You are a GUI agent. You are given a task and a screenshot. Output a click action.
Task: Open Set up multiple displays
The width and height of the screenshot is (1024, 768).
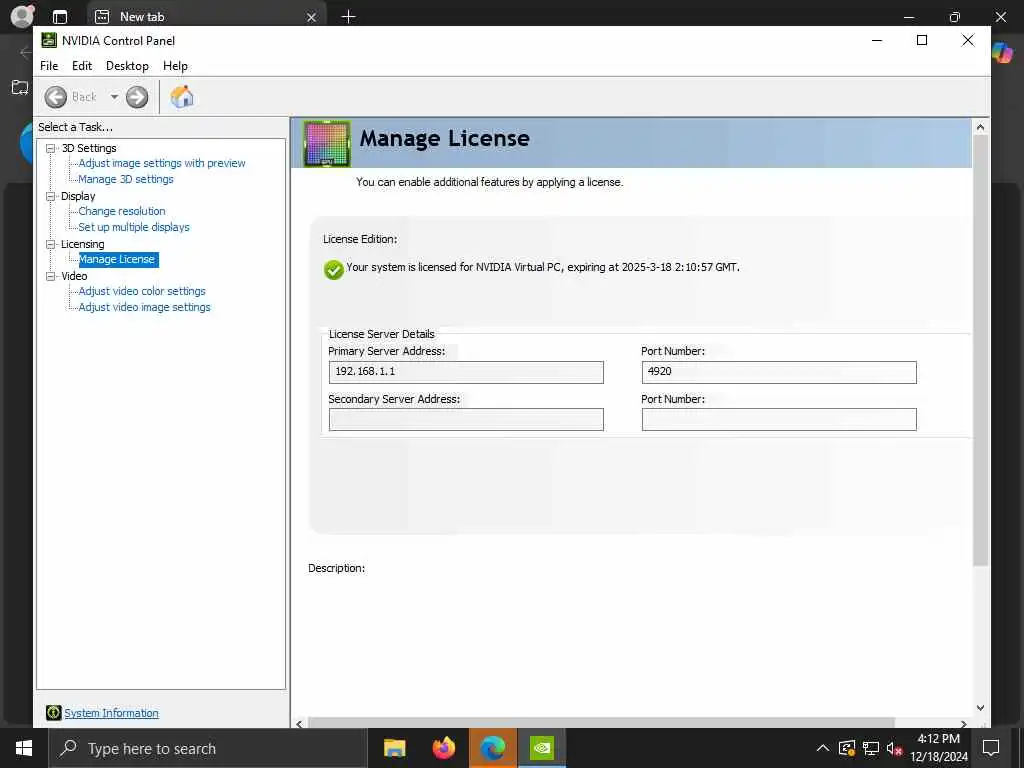[134, 227]
